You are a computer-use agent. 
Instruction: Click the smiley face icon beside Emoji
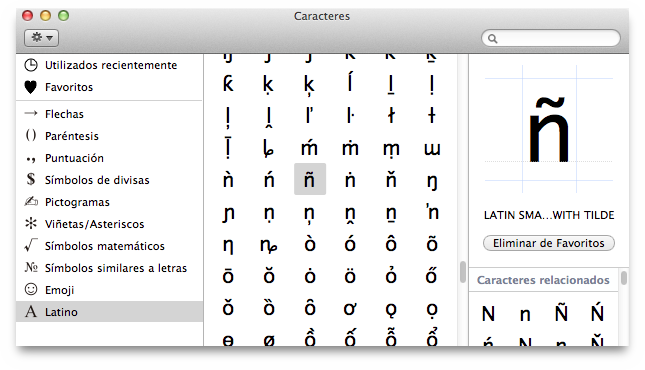[31, 289]
